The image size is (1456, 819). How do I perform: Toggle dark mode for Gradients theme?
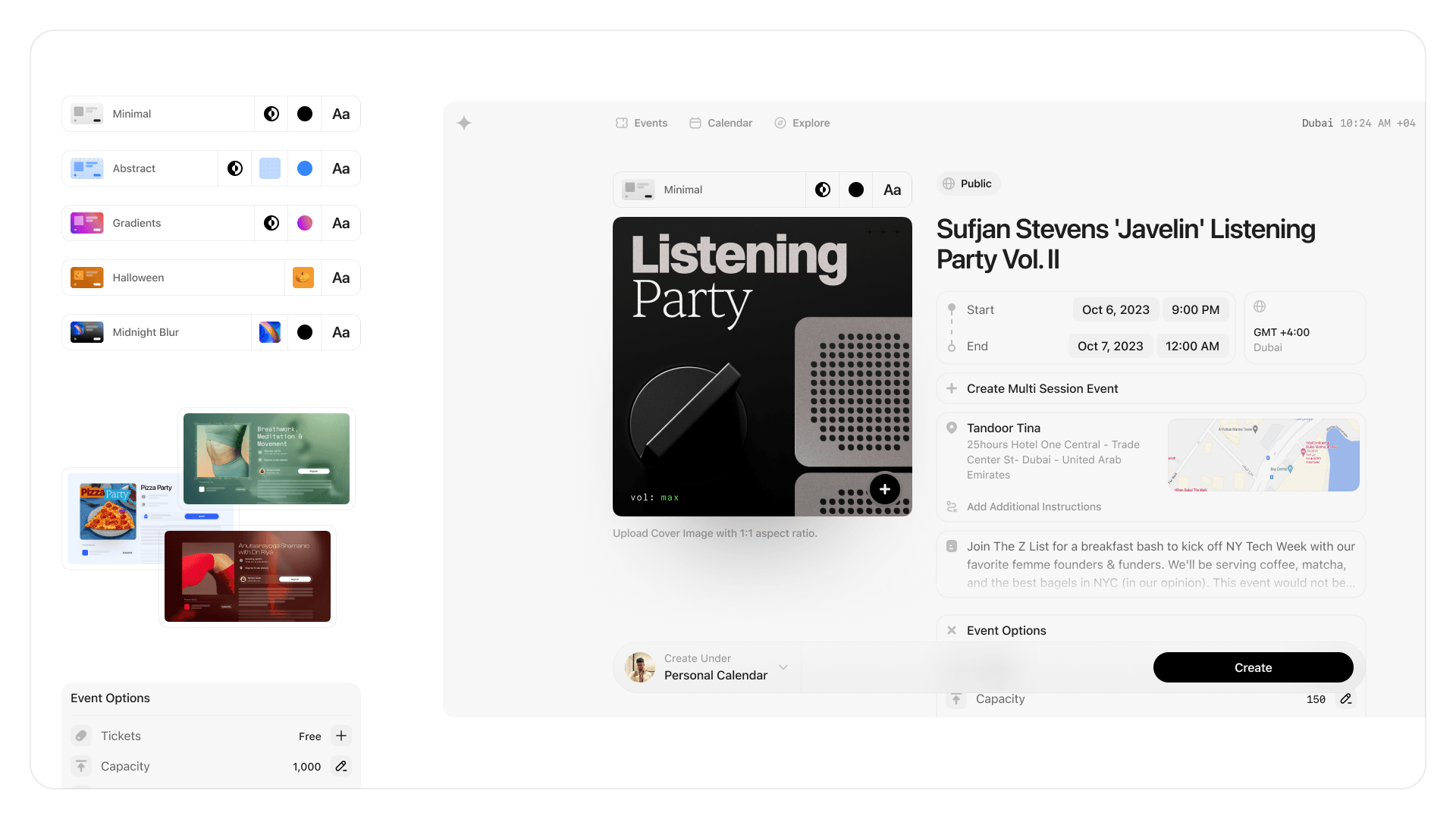271,223
